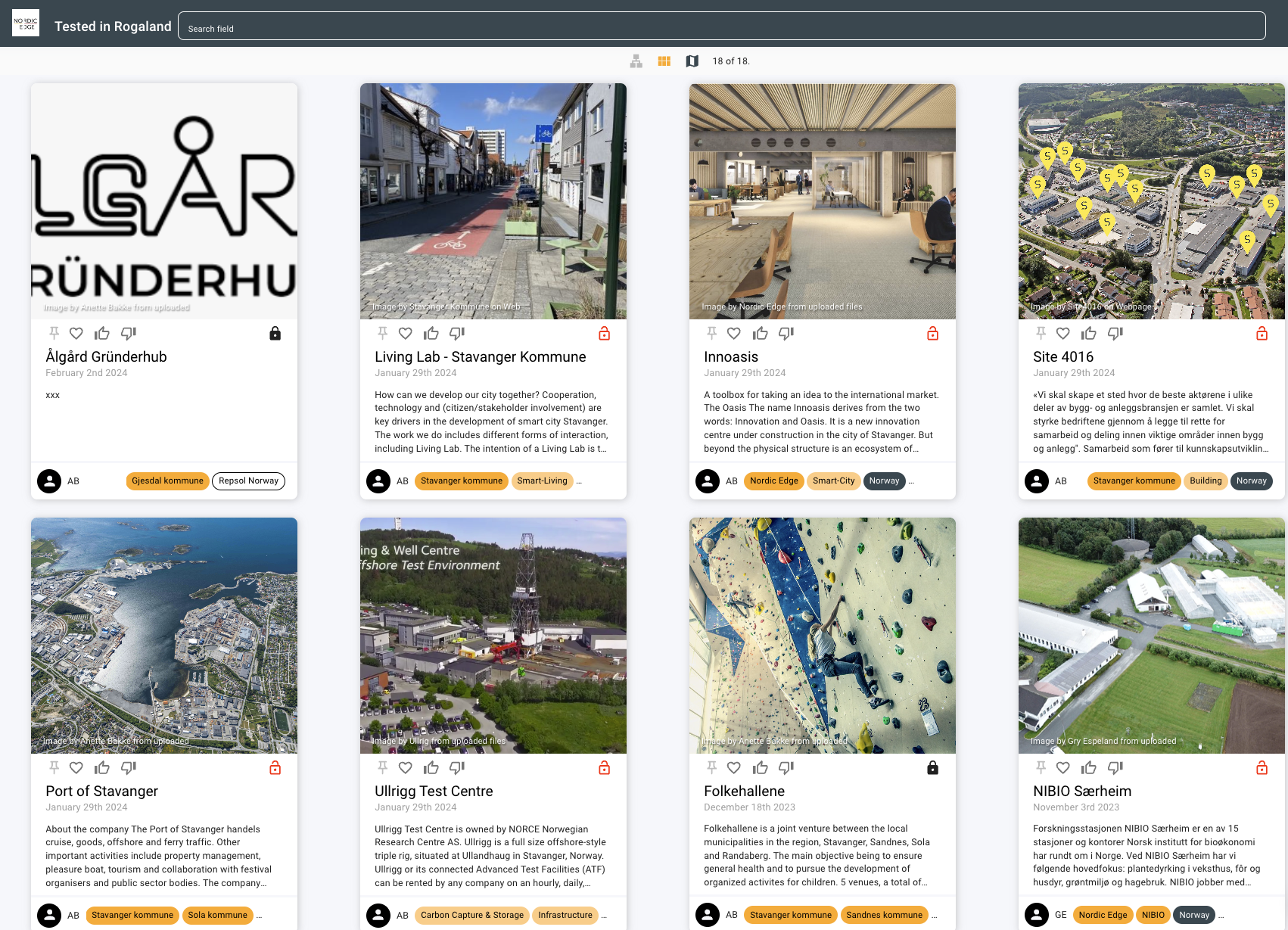Thumbs up Living Lab card
Screen dimensions: 1288x930
coord(431,333)
